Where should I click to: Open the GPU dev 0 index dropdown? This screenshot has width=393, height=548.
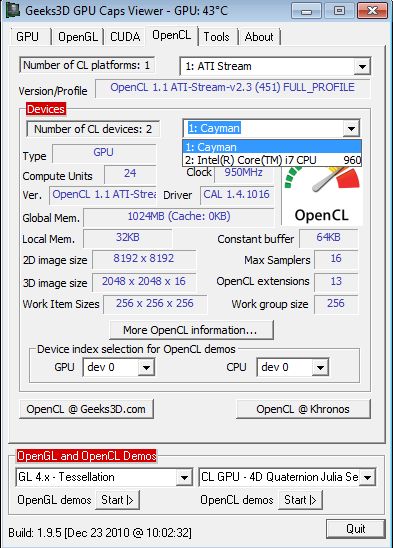(146, 367)
